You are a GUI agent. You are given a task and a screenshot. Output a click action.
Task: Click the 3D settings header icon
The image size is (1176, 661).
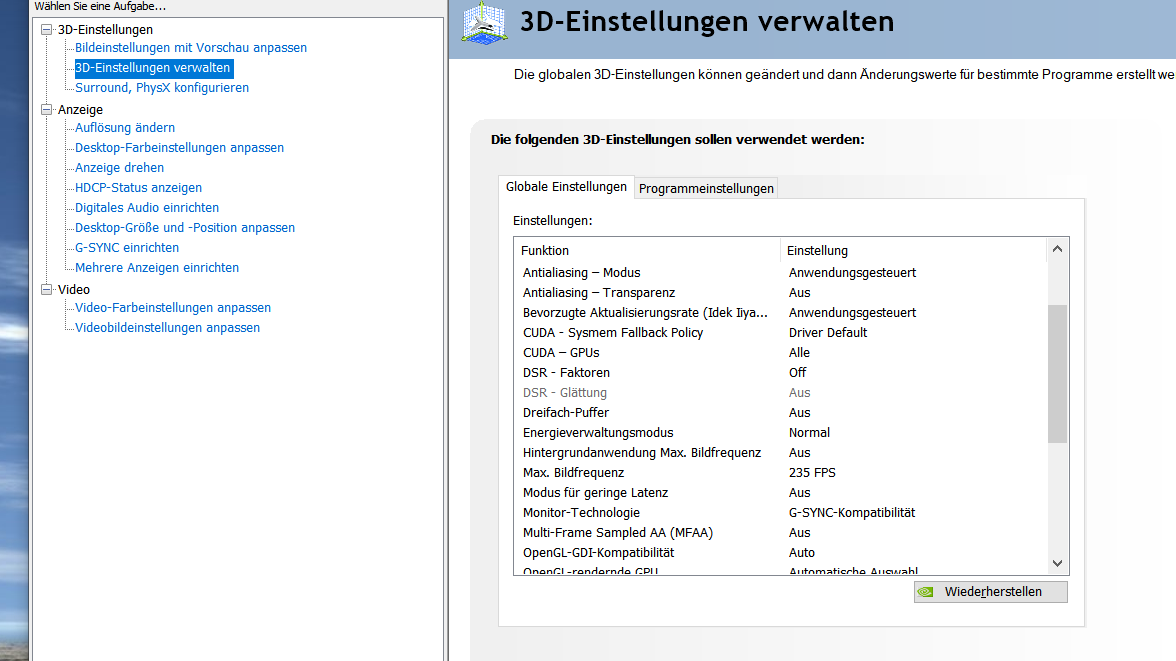pos(484,23)
